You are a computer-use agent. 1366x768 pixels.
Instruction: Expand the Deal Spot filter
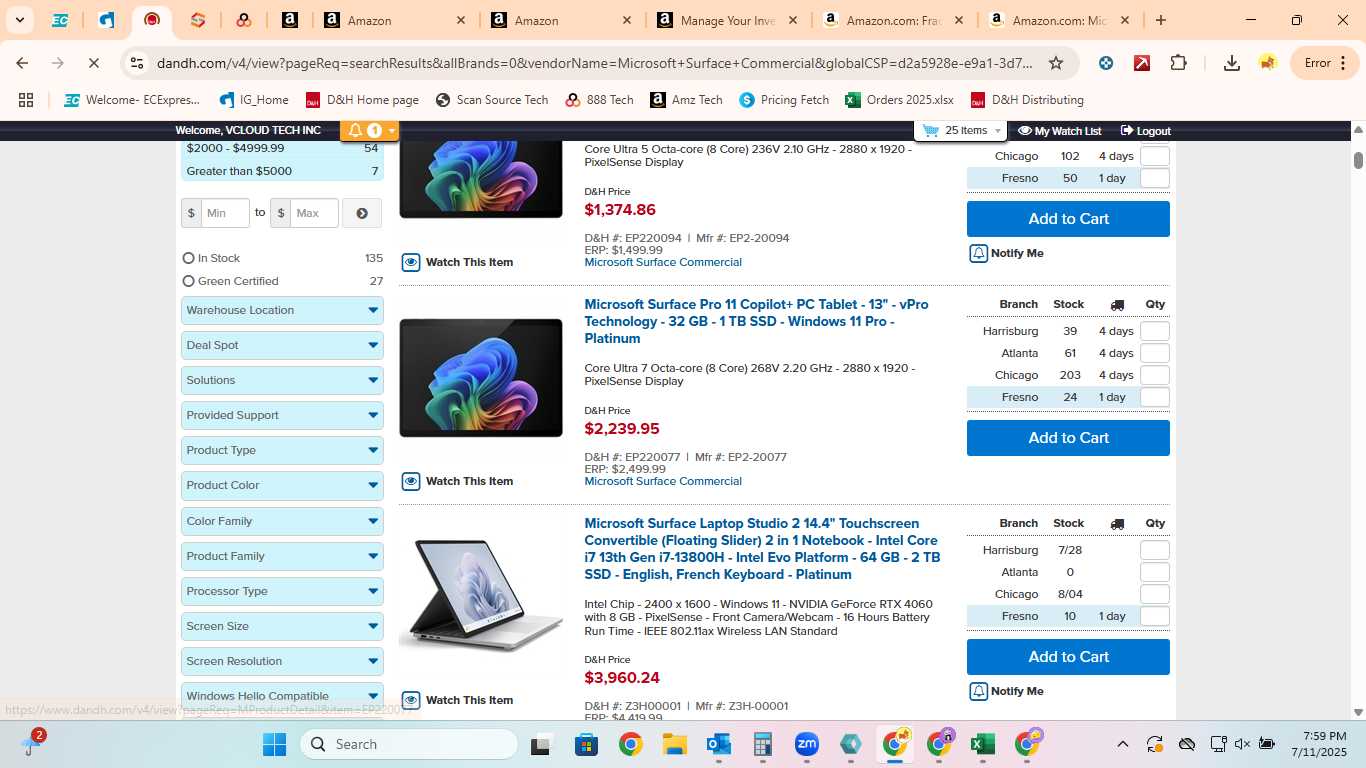[x=282, y=345]
